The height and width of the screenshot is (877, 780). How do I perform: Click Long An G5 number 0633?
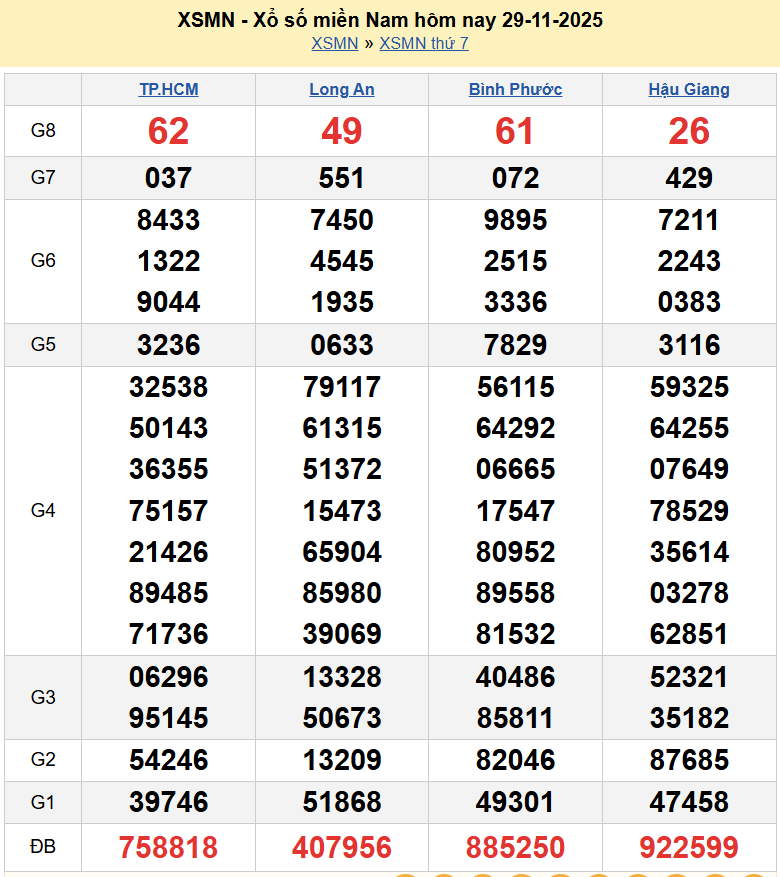(x=342, y=345)
